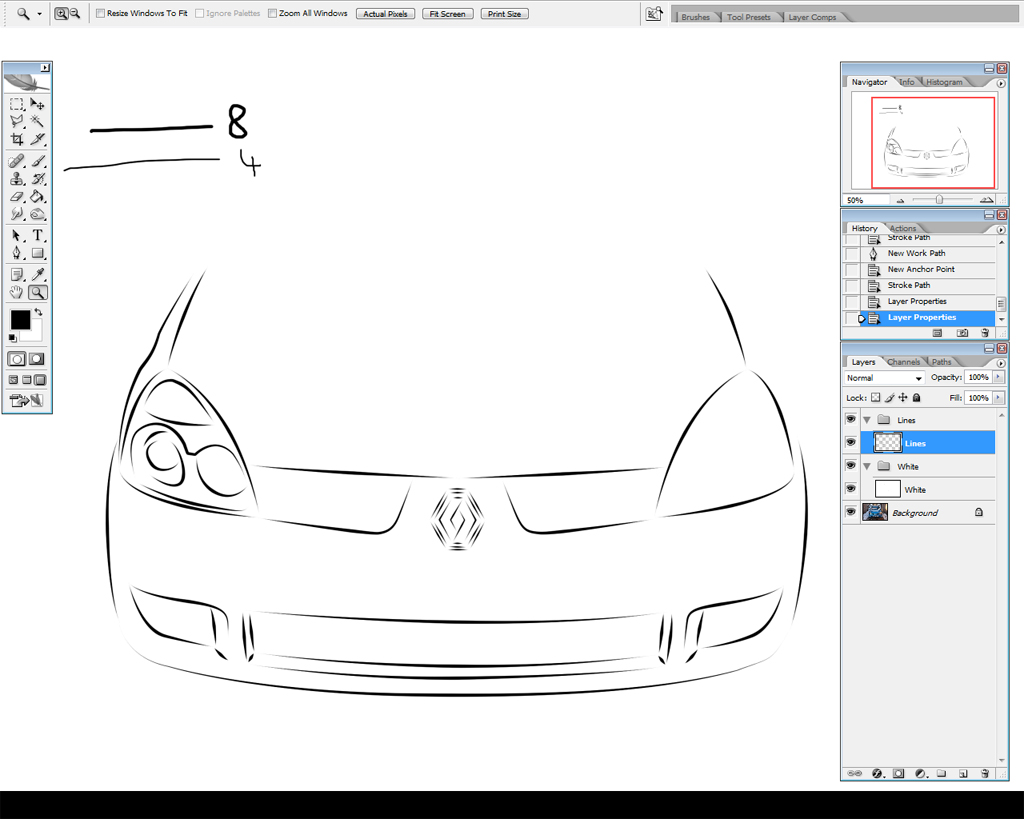Open the Normal blend mode dropdown
The width and height of the screenshot is (1024, 819).
(884, 378)
